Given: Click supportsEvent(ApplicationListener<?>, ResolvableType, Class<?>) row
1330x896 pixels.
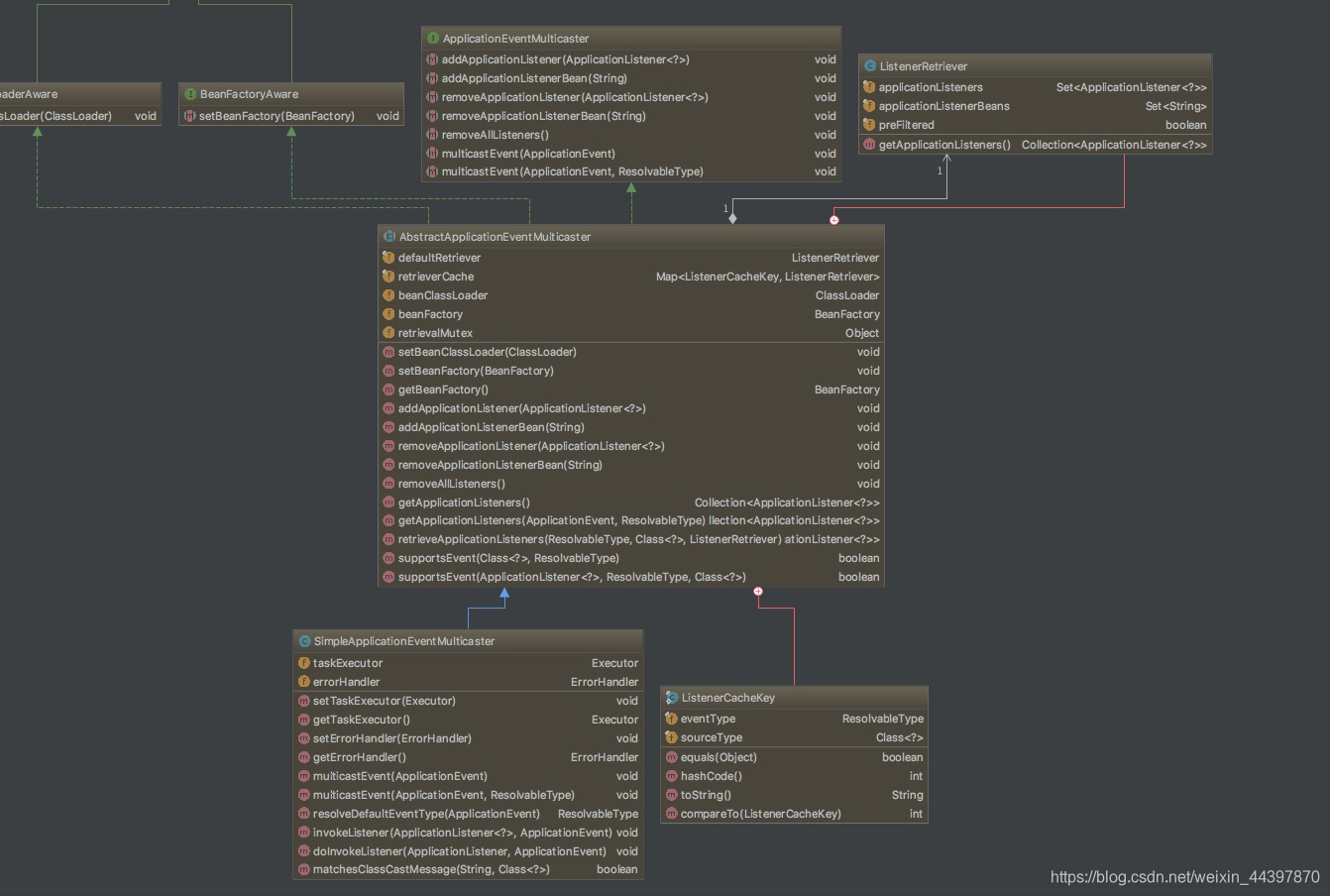Looking at the screenshot, I should [631, 577].
